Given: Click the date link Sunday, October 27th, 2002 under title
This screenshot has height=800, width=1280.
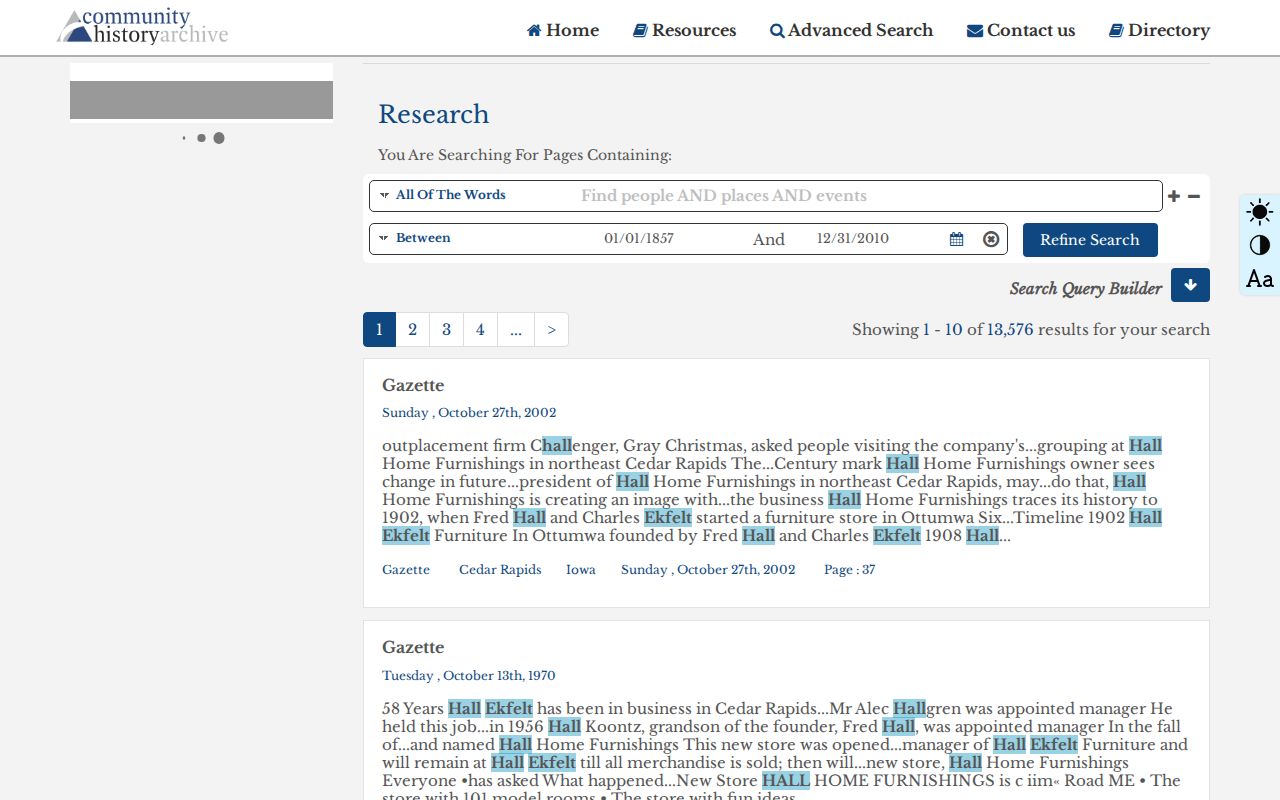Looking at the screenshot, I should (x=469, y=413).
